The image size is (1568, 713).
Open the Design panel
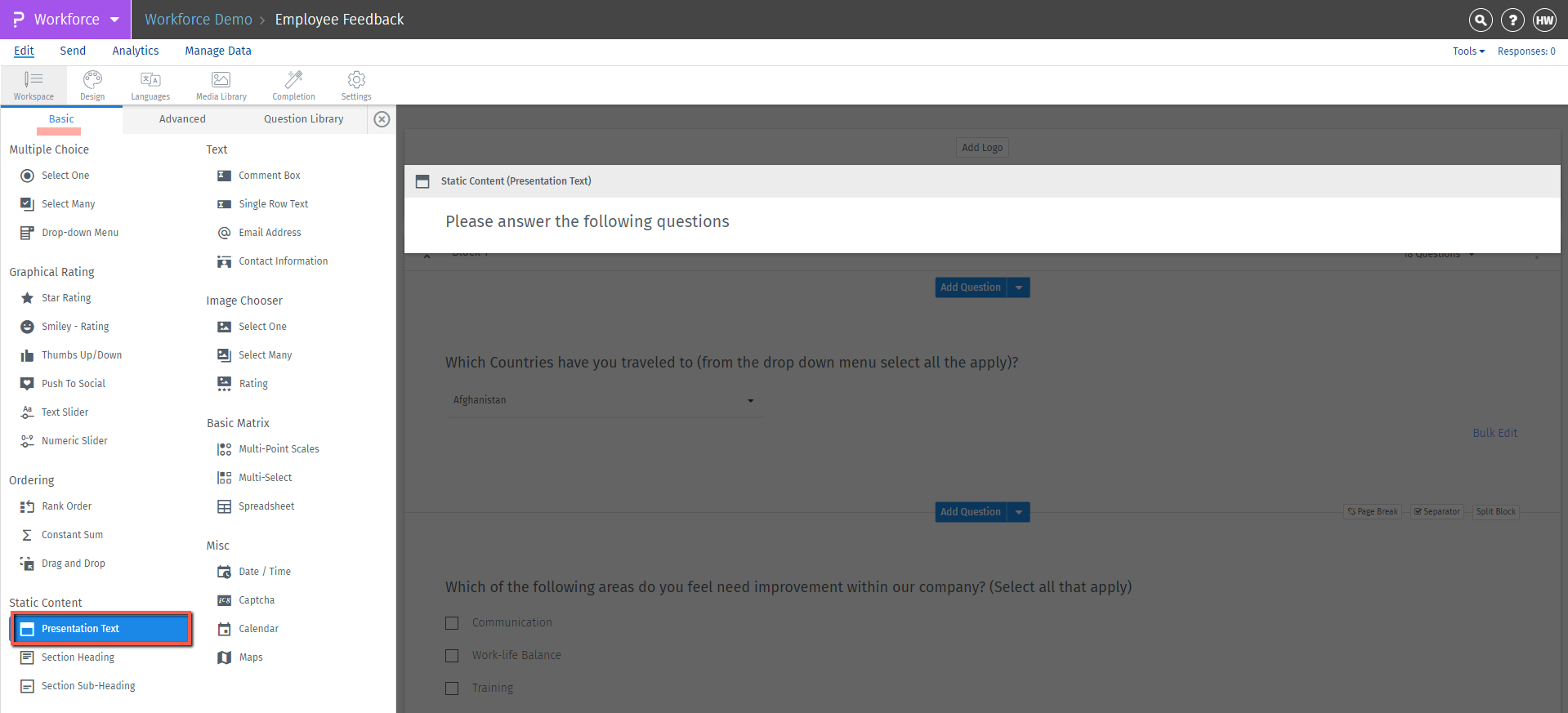92,85
